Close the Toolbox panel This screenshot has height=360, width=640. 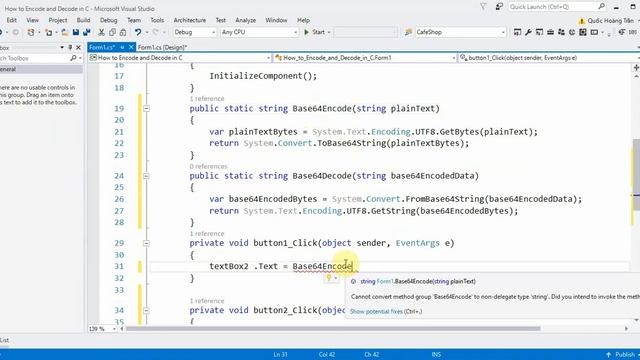(78, 48)
